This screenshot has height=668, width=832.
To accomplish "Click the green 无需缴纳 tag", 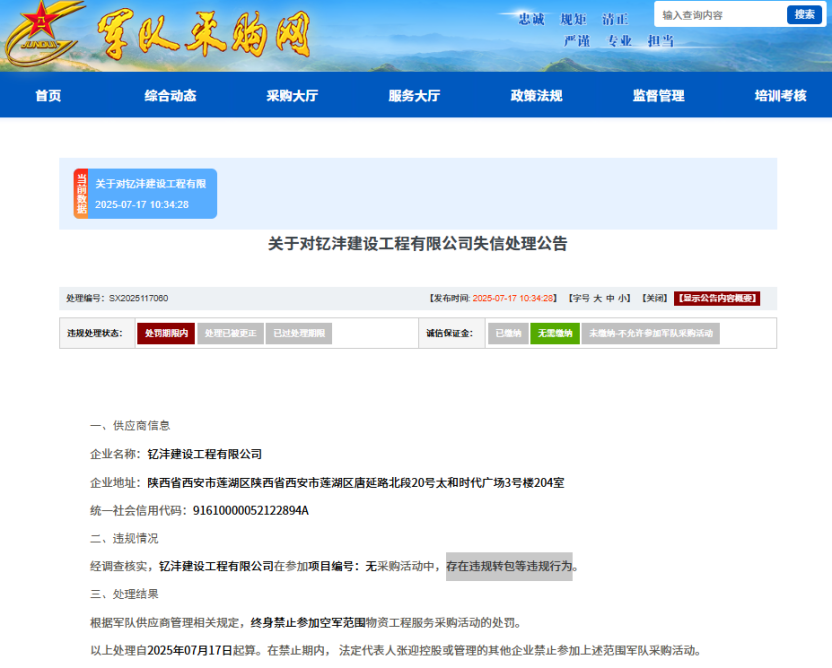I will [x=555, y=333].
